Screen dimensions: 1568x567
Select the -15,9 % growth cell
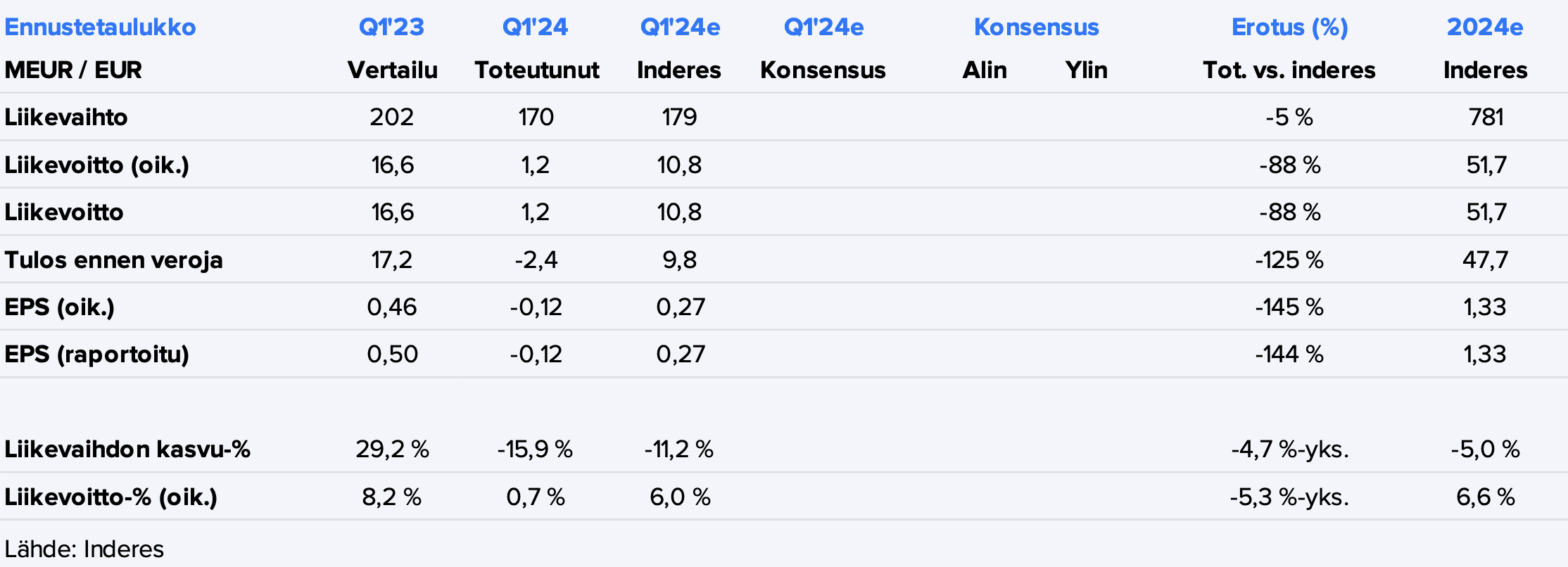point(535,450)
